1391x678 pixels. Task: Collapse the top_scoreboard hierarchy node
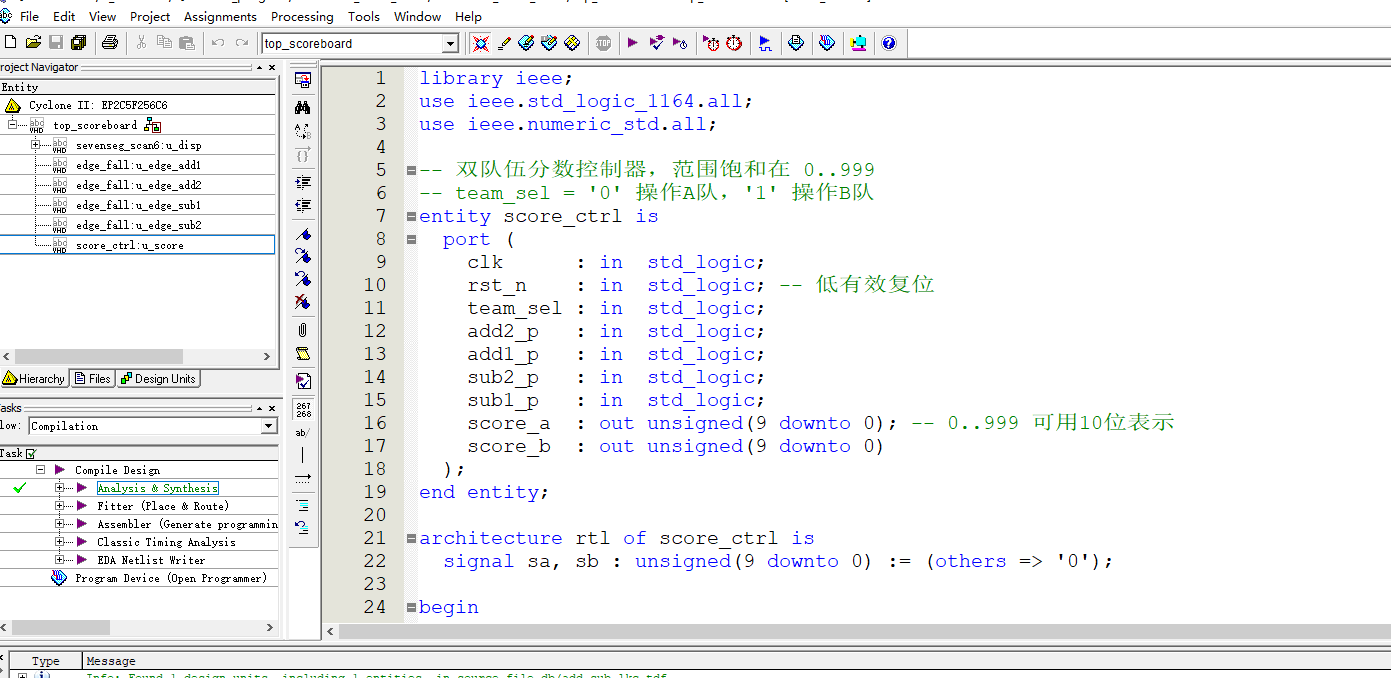click(13, 125)
